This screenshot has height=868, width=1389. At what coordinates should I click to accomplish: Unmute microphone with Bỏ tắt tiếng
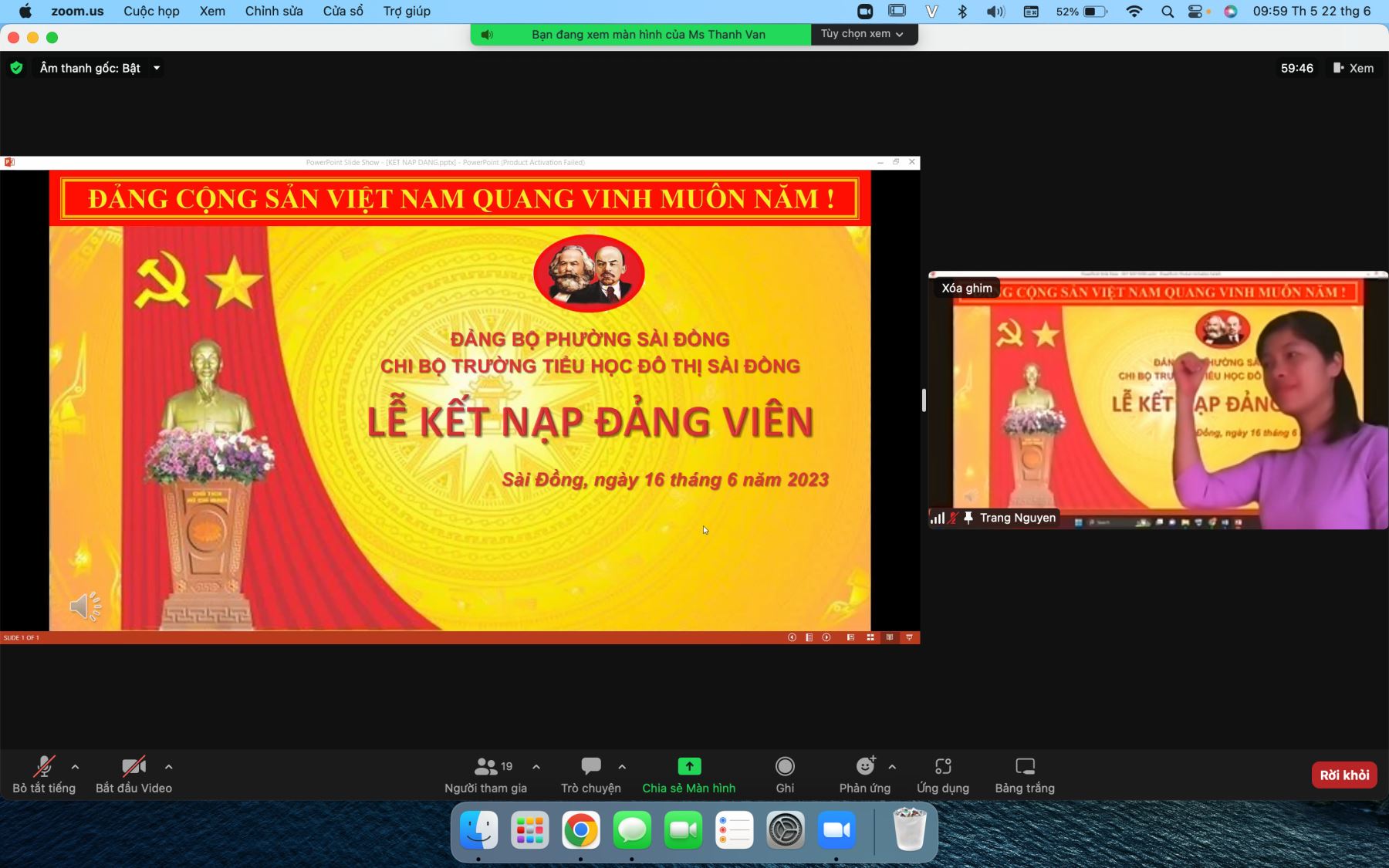point(44,766)
